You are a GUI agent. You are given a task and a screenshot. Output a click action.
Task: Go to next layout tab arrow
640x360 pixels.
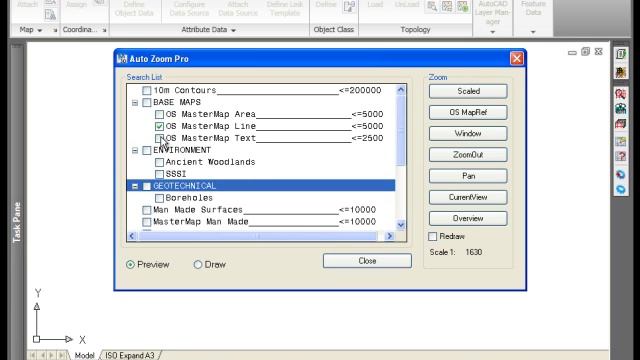click(x=52, y=355)
